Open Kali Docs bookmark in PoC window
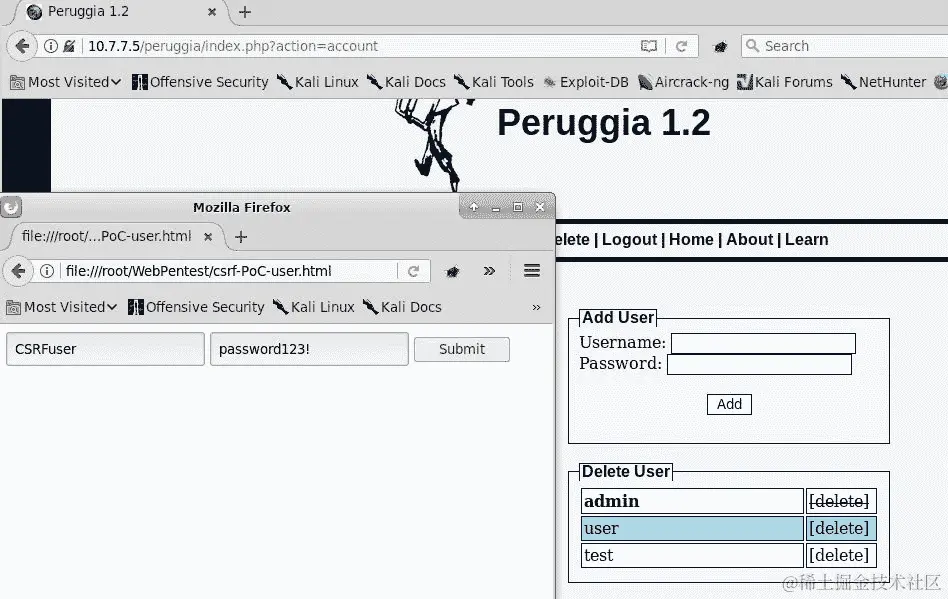Image resolution: width=948 pixels, height=599 pixels. tap(402, 307)
